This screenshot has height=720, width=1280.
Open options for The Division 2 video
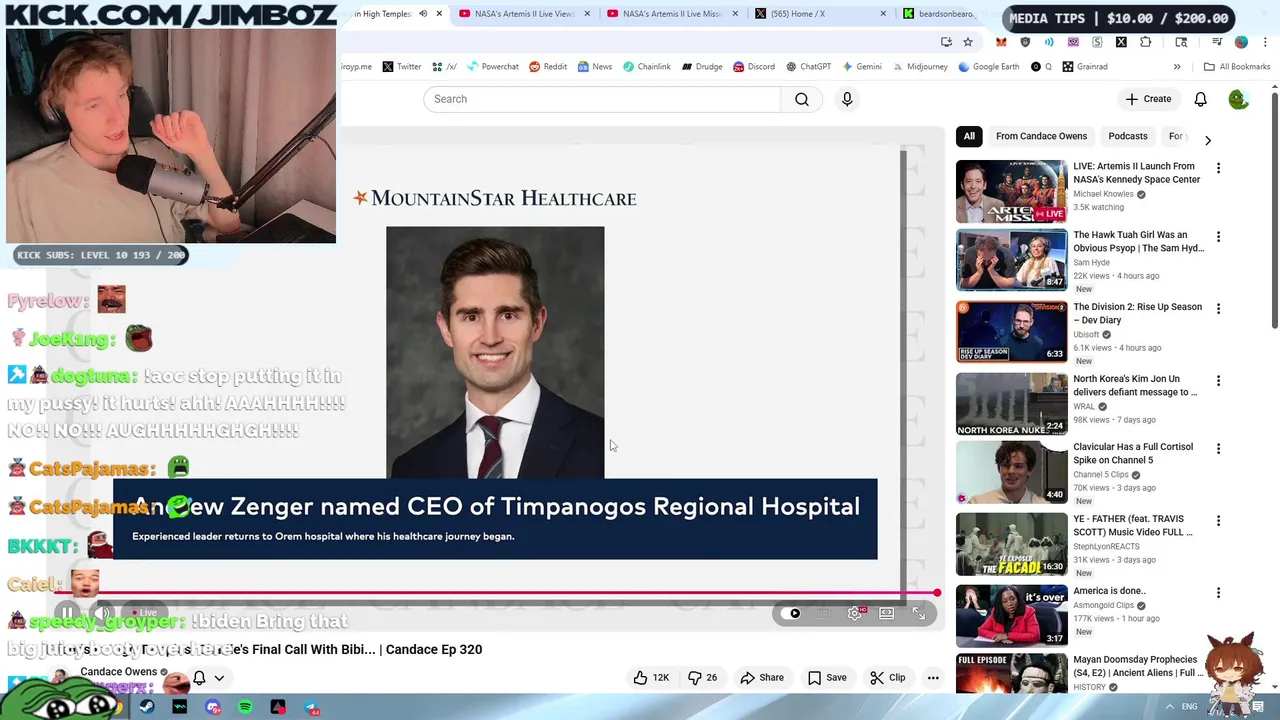1218,309
